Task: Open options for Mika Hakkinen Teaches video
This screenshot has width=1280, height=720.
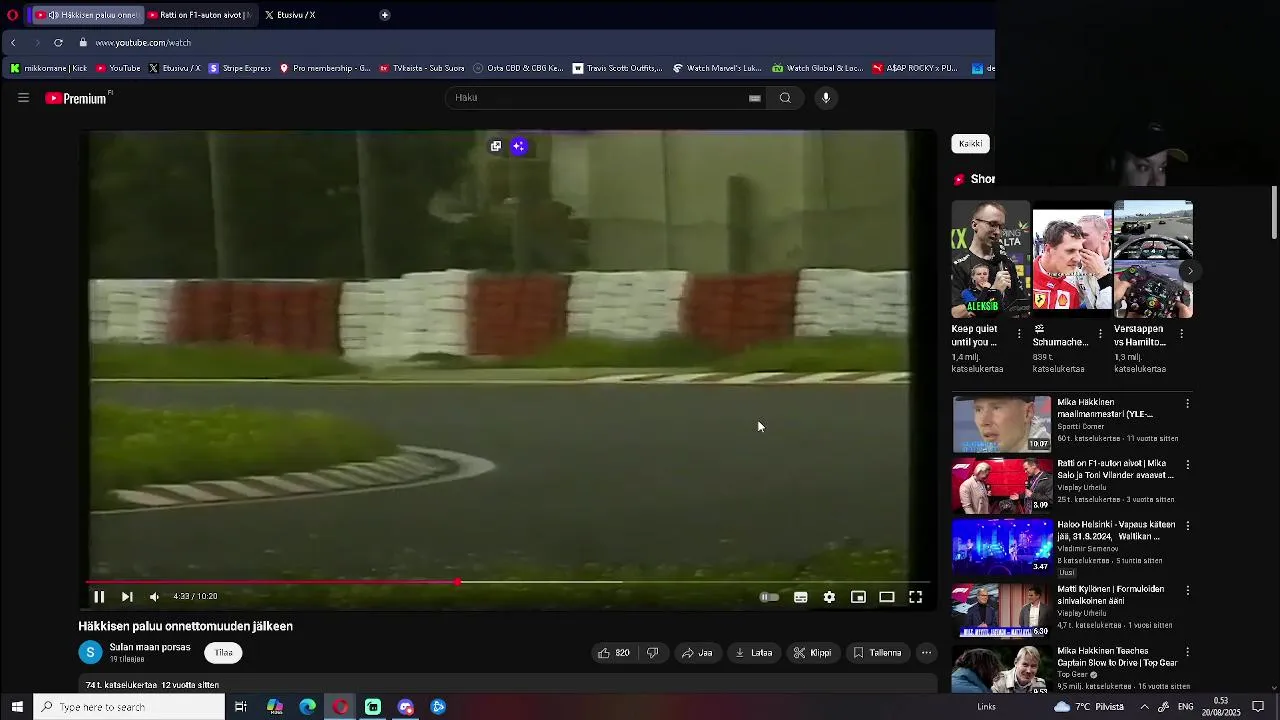Action: (x=1188, y=652)
